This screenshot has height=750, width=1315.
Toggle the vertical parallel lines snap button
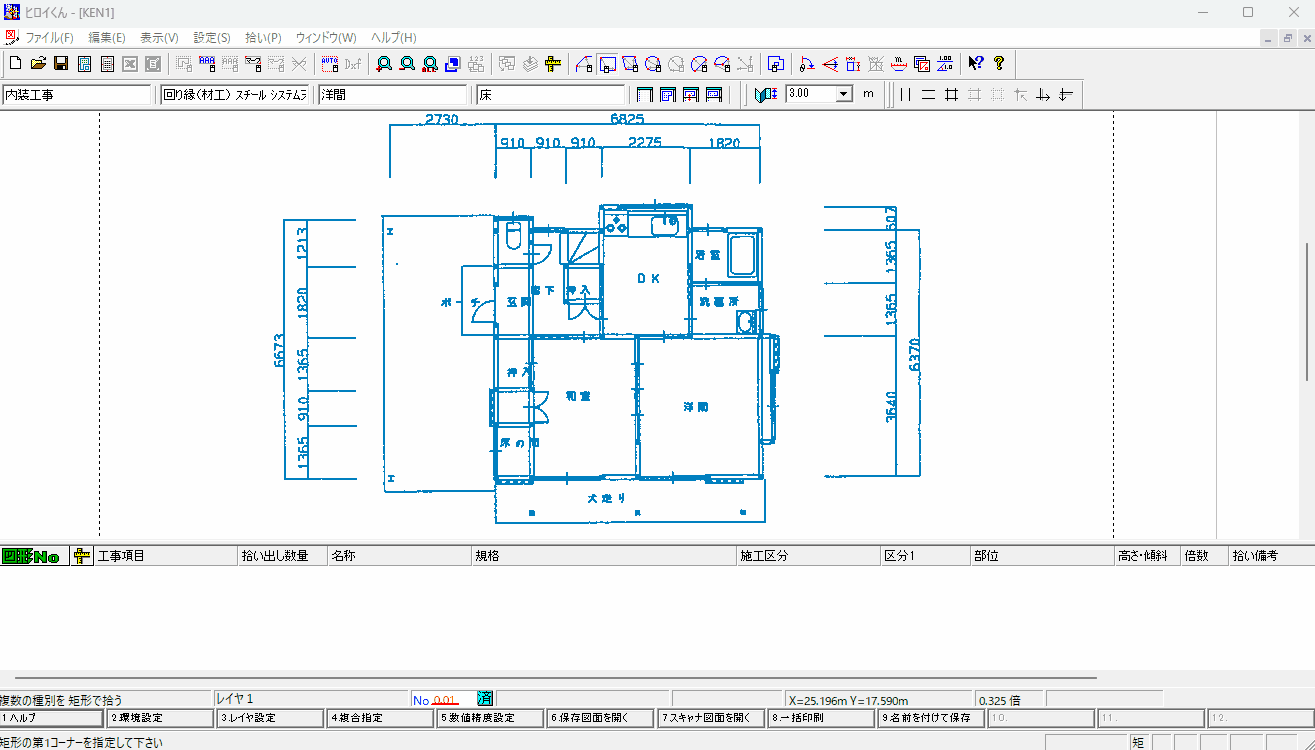pyautogui.click(x=905, y=94)
